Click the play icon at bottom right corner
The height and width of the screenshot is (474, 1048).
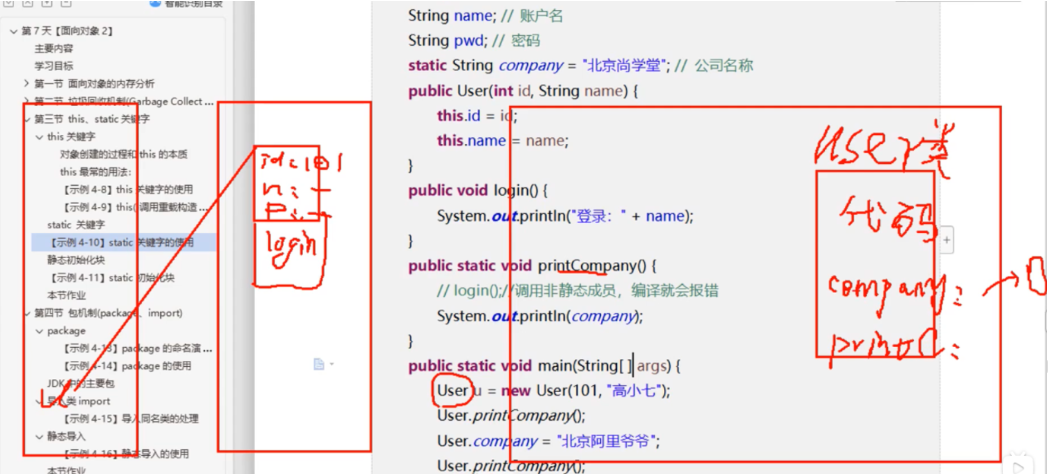(1017, 464)
